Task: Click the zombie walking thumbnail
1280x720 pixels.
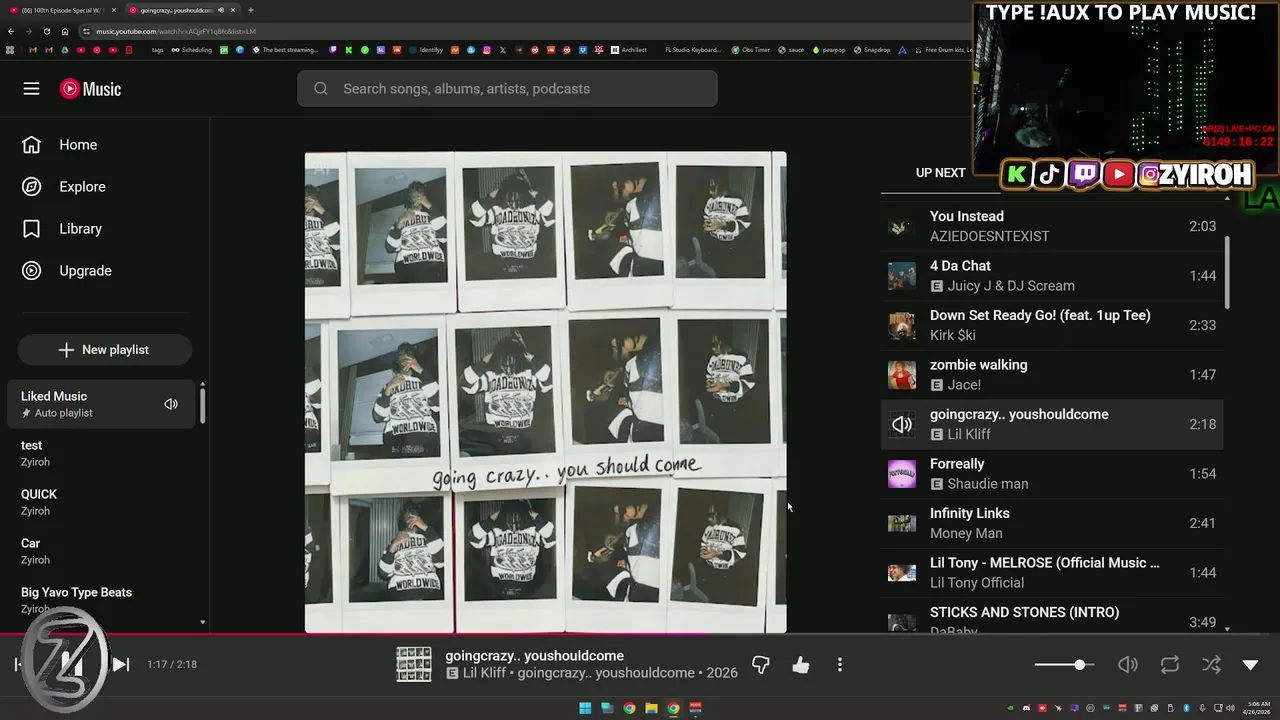Action: [902, 375]
